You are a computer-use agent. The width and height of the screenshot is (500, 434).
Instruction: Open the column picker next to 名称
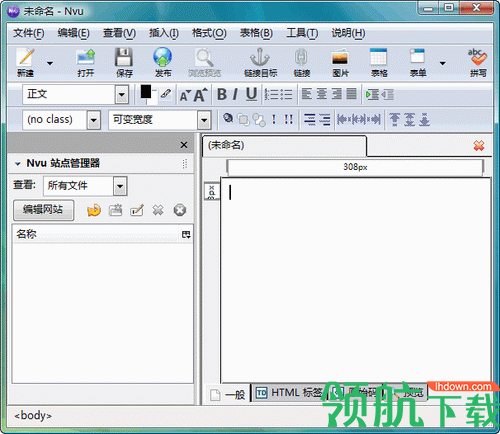pos(186,235)
